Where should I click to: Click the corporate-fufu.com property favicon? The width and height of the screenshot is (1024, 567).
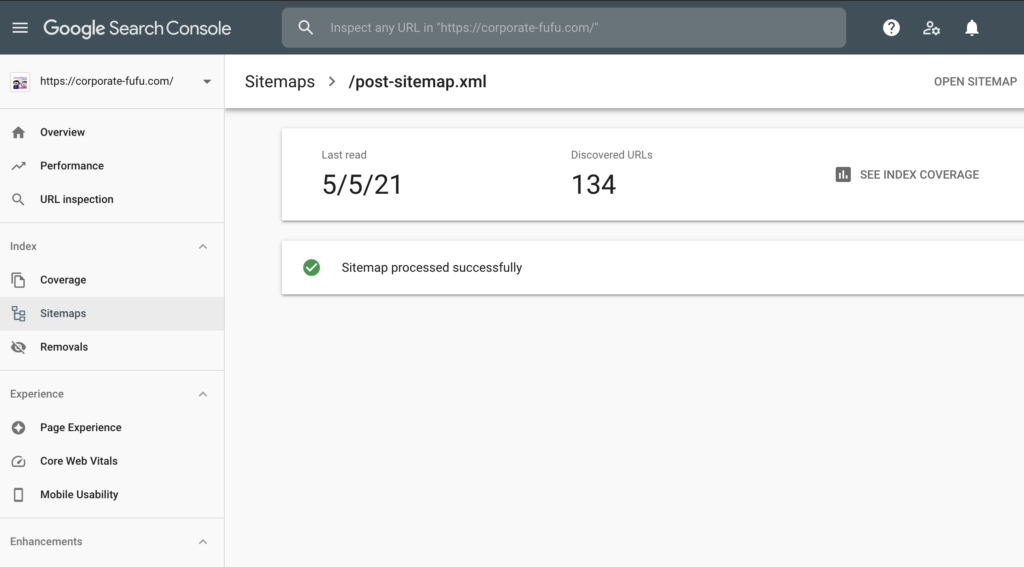pos(20,82)
